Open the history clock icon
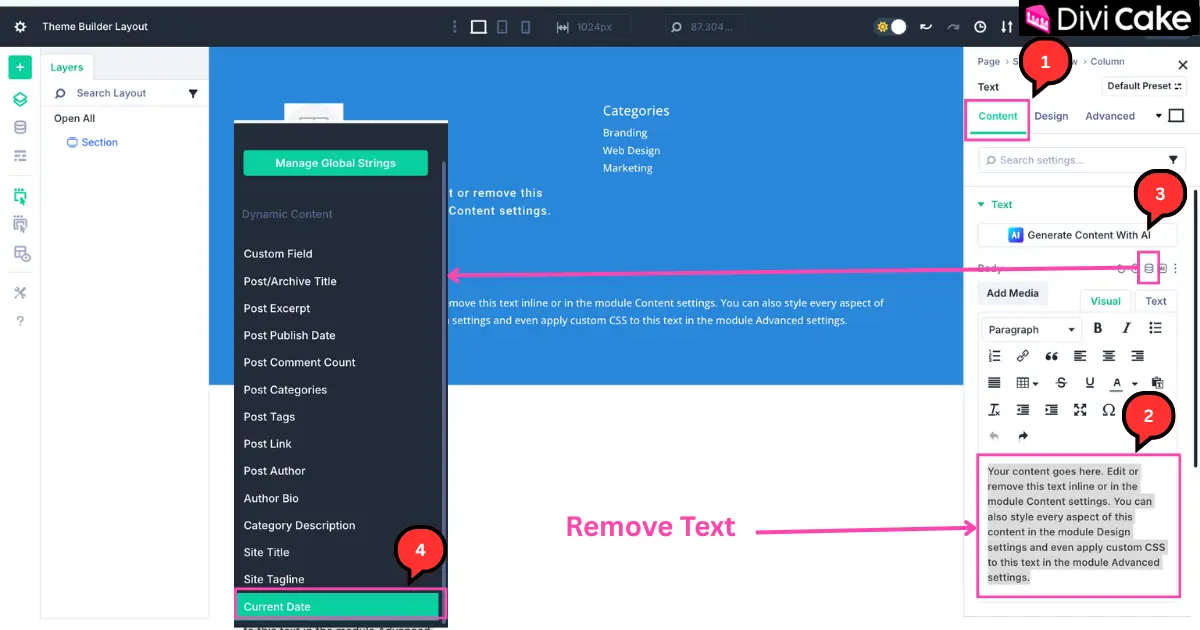 [980, 27]
